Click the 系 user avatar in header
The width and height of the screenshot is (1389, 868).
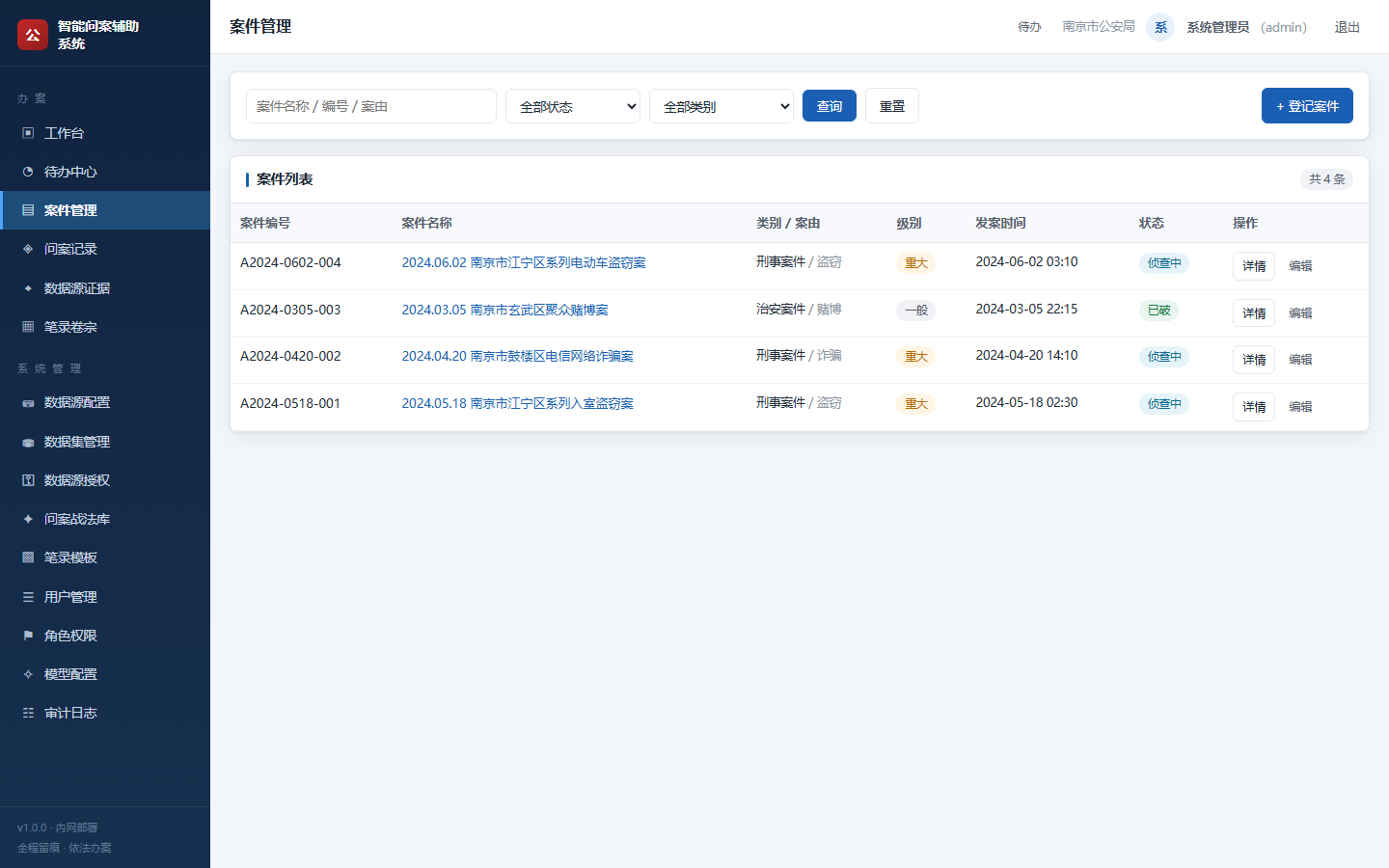(1160, 27)
